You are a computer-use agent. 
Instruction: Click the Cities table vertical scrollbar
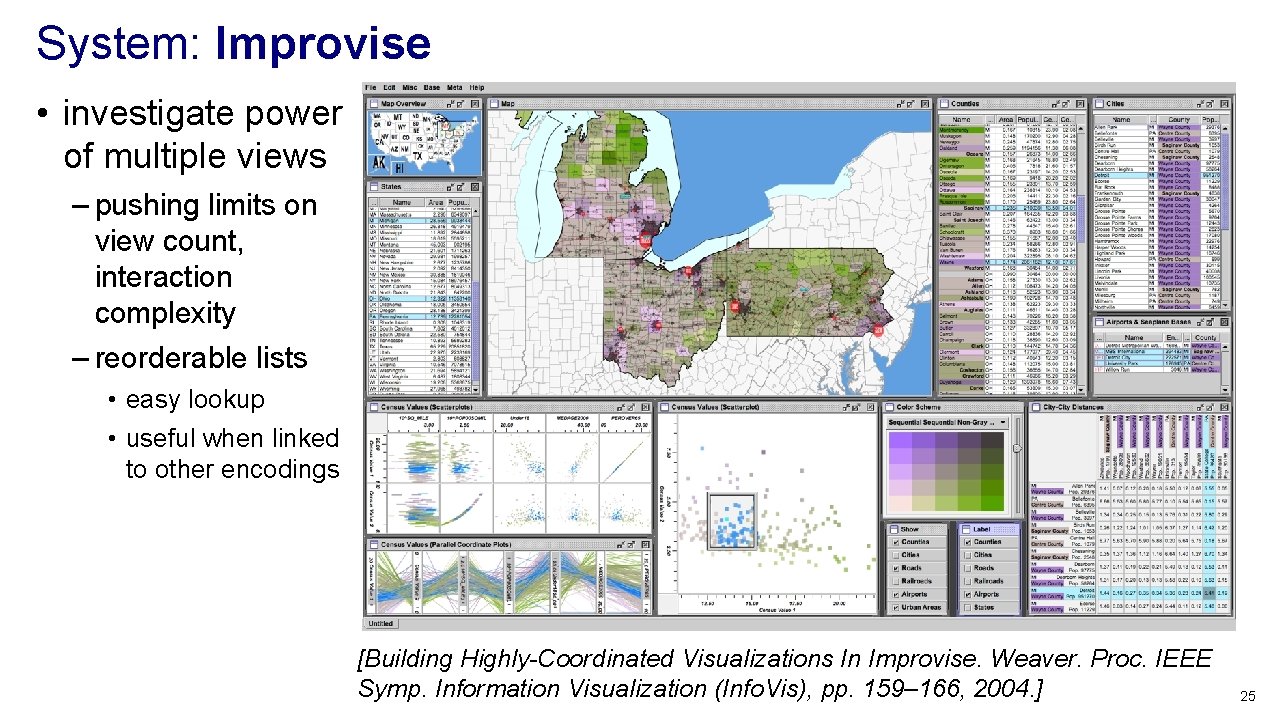tap(1223, 215)
